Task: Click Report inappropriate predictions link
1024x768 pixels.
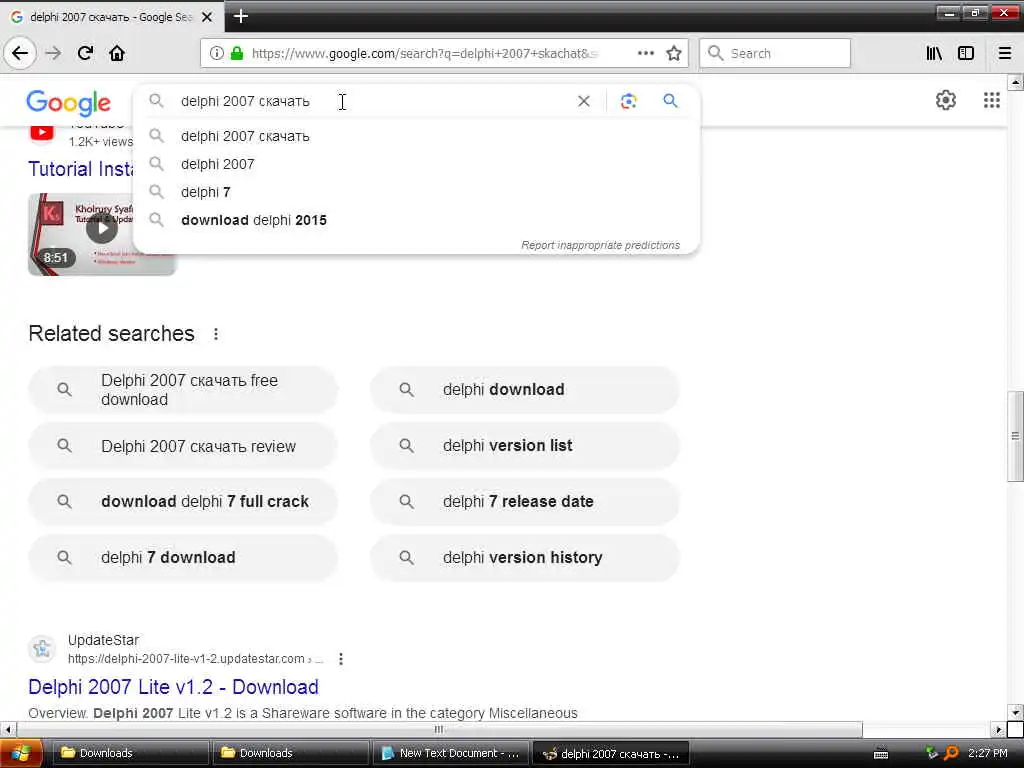Action: 600,245
